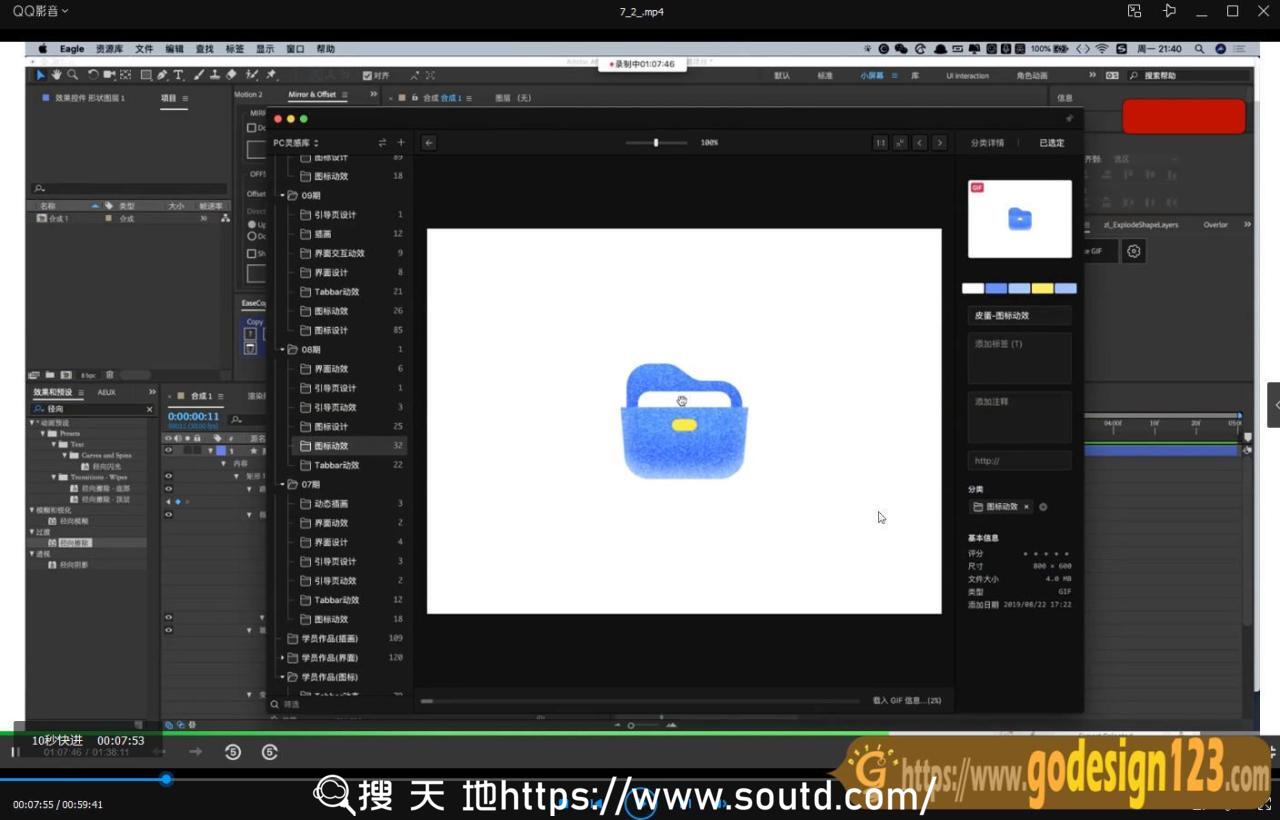Select the Pen tool in After Effects toolbar
The height and width of the screenshot is (820, 1280).
[162, 75]
